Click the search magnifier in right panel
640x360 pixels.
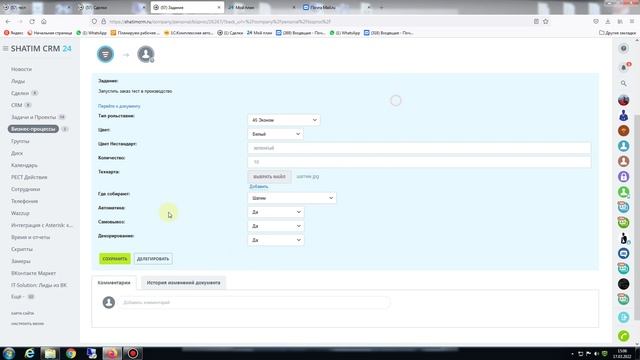tap(623, 84)
